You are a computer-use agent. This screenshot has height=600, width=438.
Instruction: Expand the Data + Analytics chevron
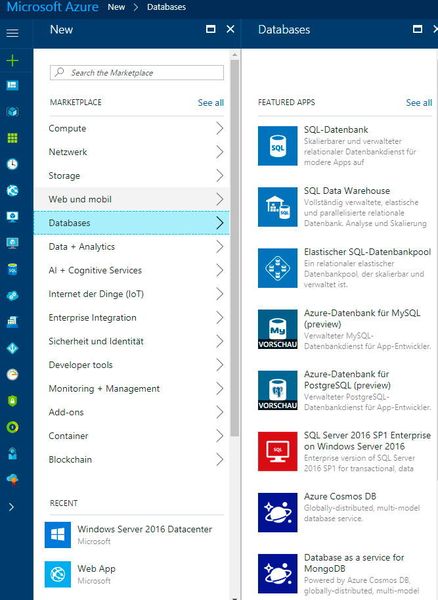220,247
